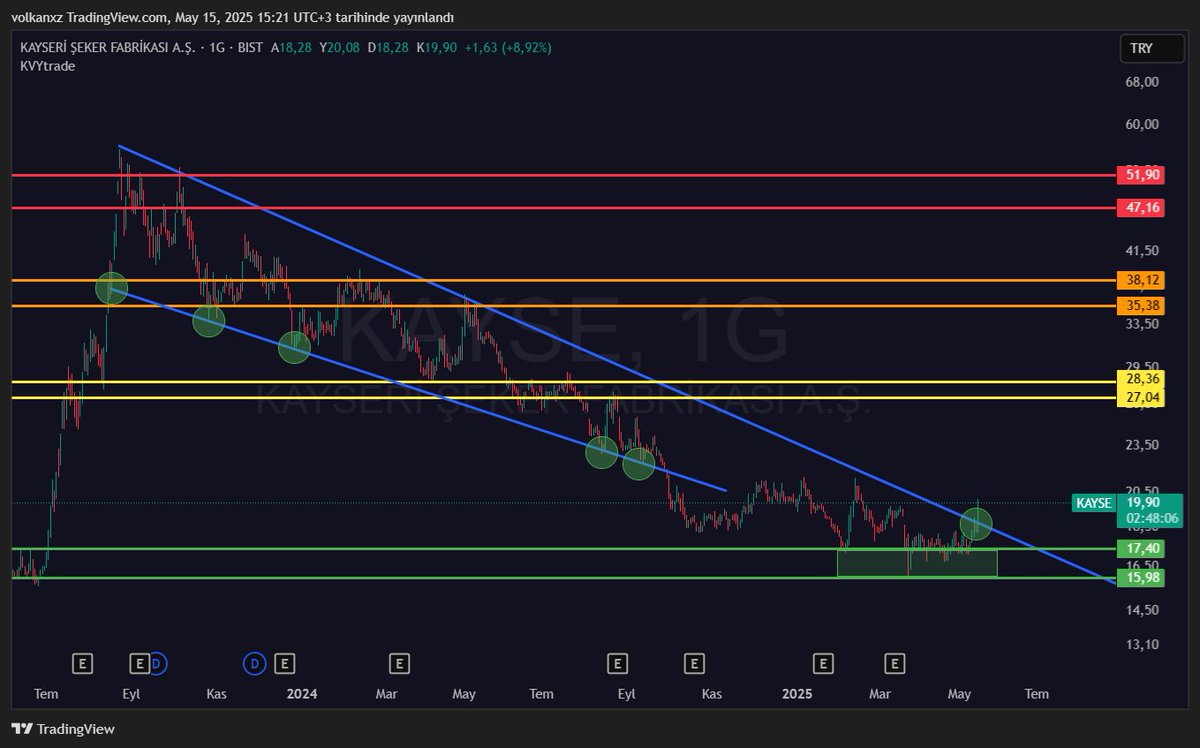Click the dividend D marker next to Eyl 2023
Viewport: 1200px width, 748px height.
coord(158,662)
